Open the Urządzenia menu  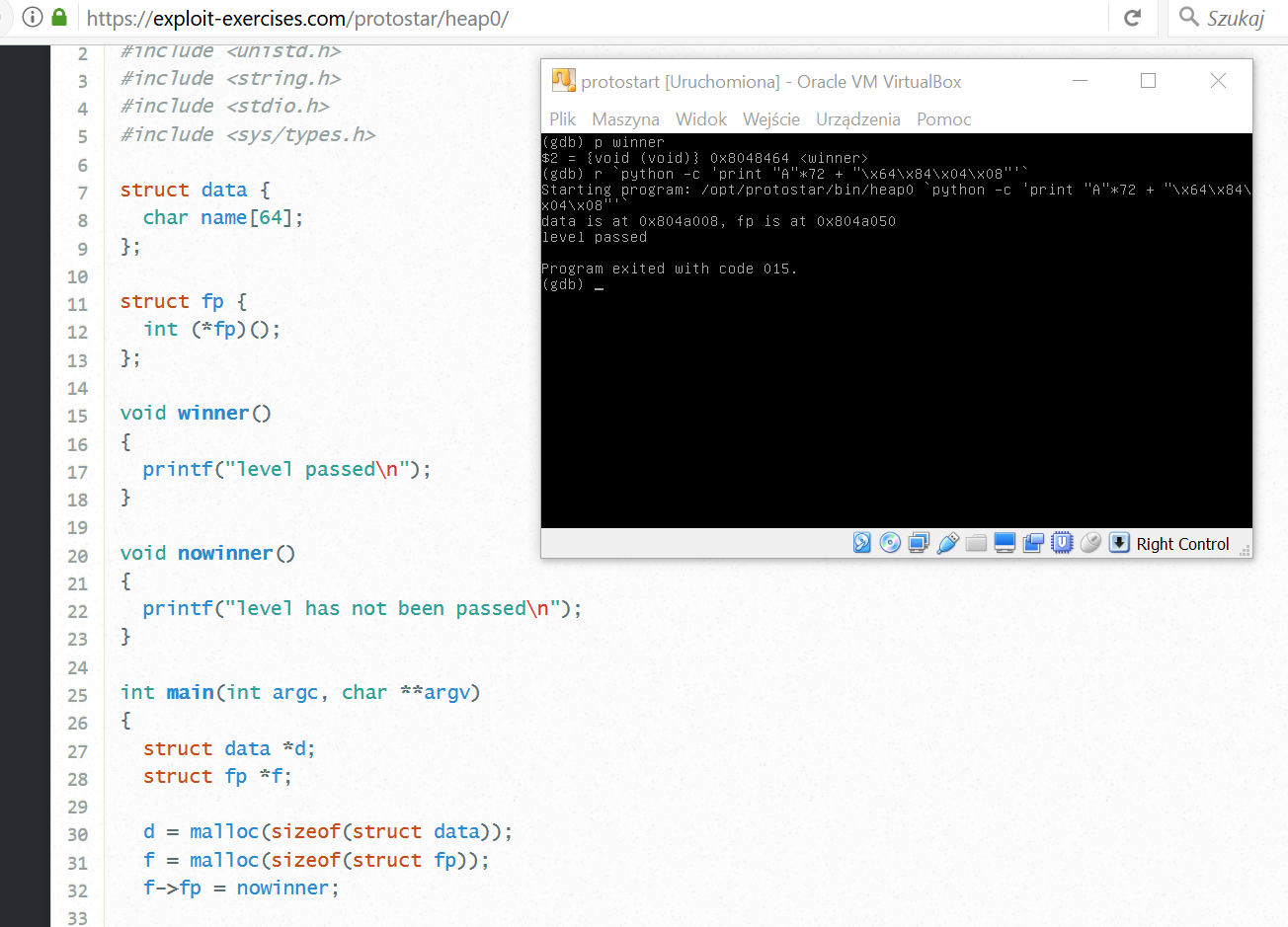point(857,118)
